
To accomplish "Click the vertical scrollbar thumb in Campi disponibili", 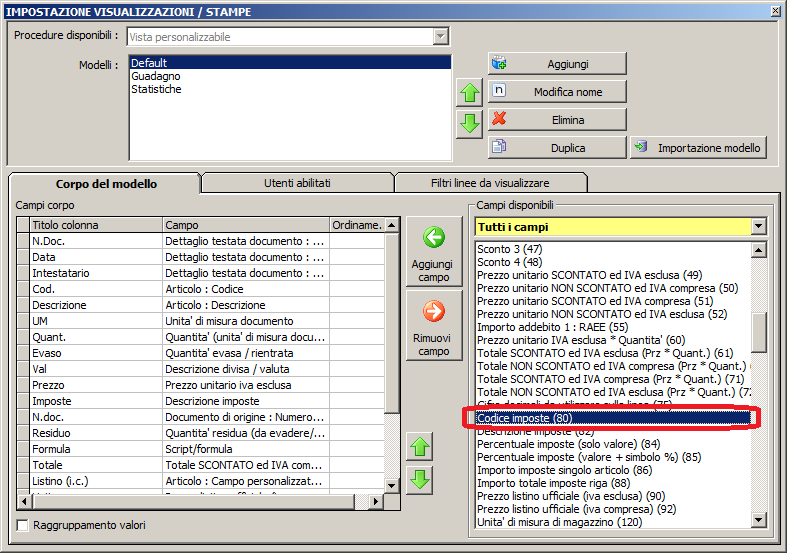I will 758,332.
